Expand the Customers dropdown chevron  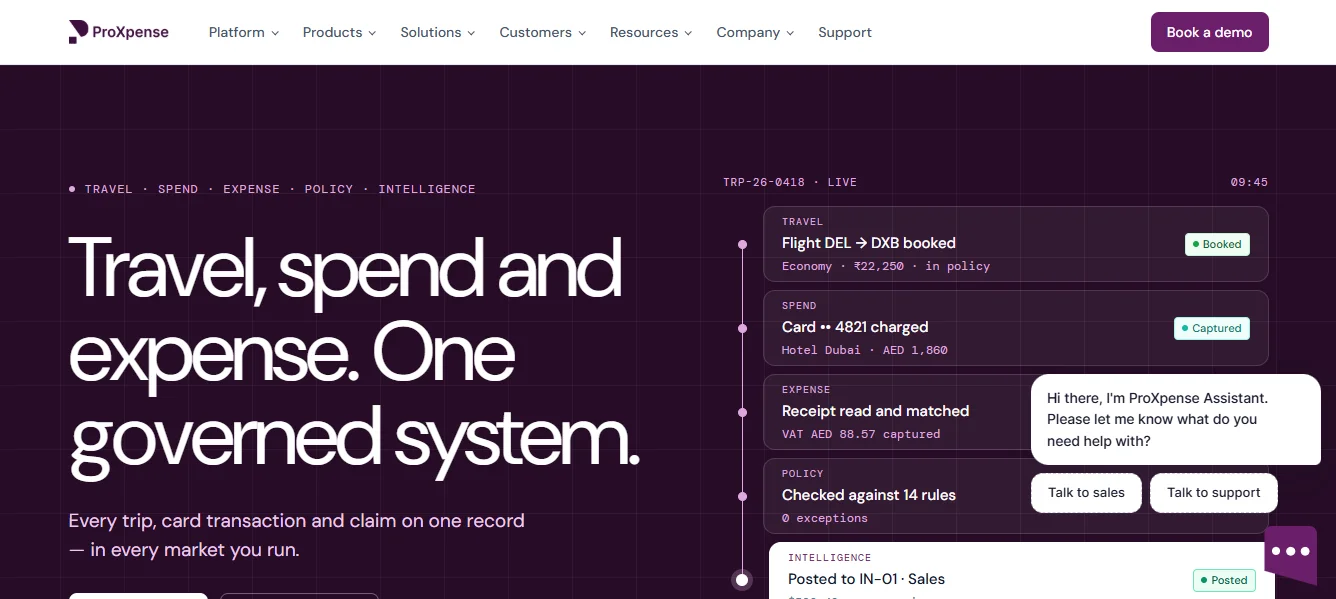click(581, 33)
